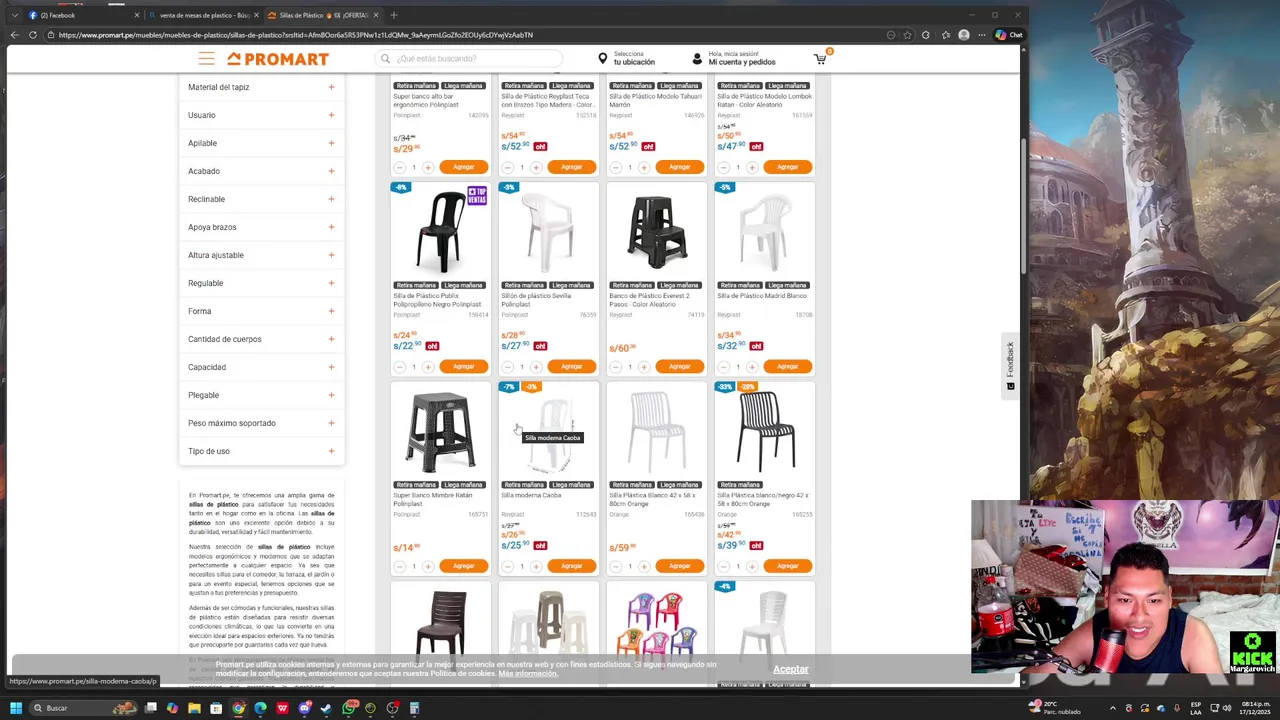The width and height of the screenshot is (1280, 720).
Task: Open the shopping cart icon
Action: [x=820, y=58]
